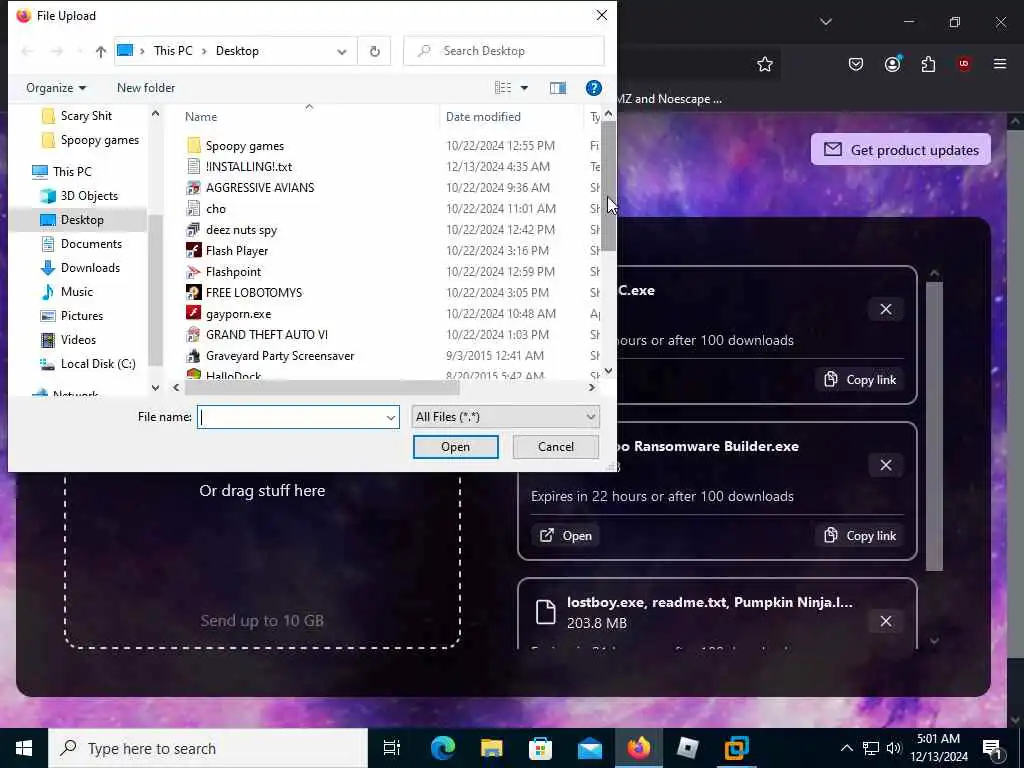This screenshot has height=768, width=1024.
Task: Open Pocket save icon in Firefox
Action: click(856, 64)
